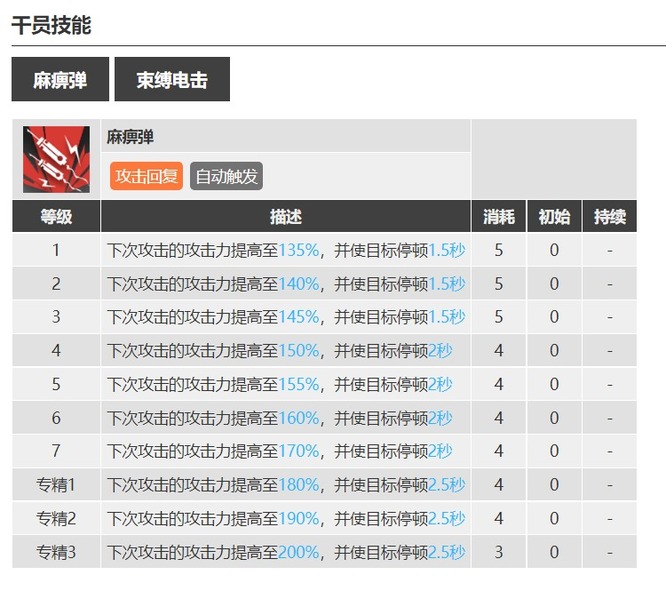666x591 pixels.
Task: Click the 麻痹弹 skill icon thumbnail
Action: [56, 159]
